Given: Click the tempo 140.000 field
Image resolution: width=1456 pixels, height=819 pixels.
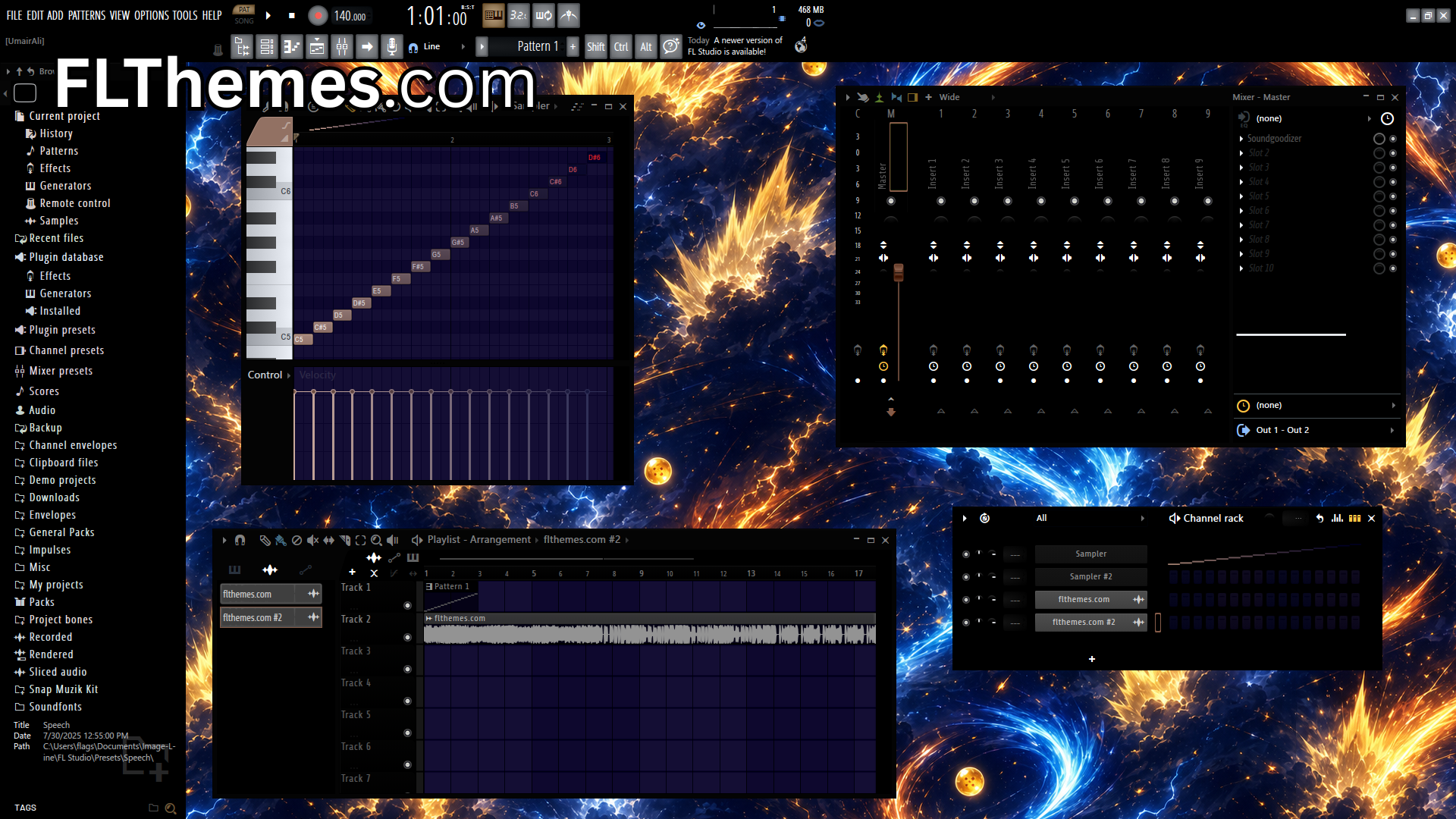Looking at the screenshot, I should pyautogui.click(x=350, y=16).
